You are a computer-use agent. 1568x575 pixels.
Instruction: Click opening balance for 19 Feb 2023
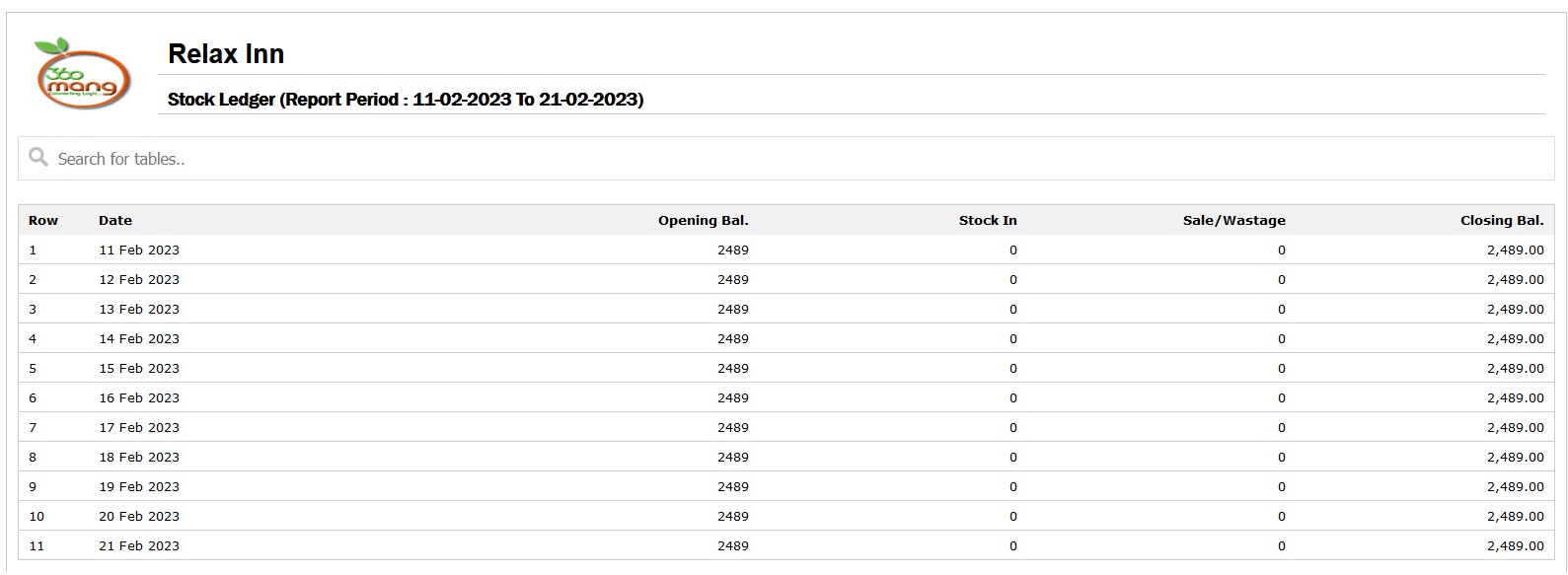(733, 486)
